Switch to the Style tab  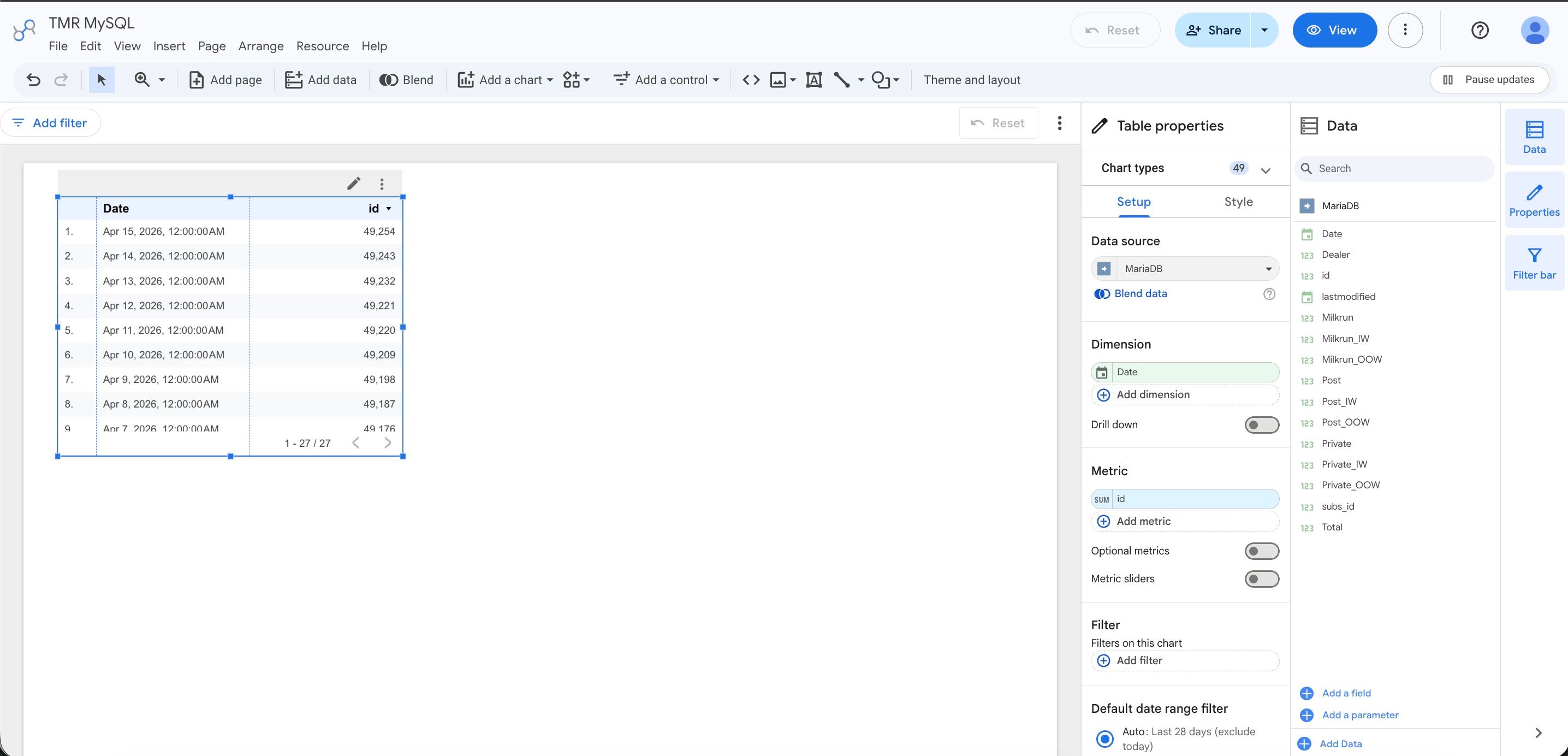1238,202
